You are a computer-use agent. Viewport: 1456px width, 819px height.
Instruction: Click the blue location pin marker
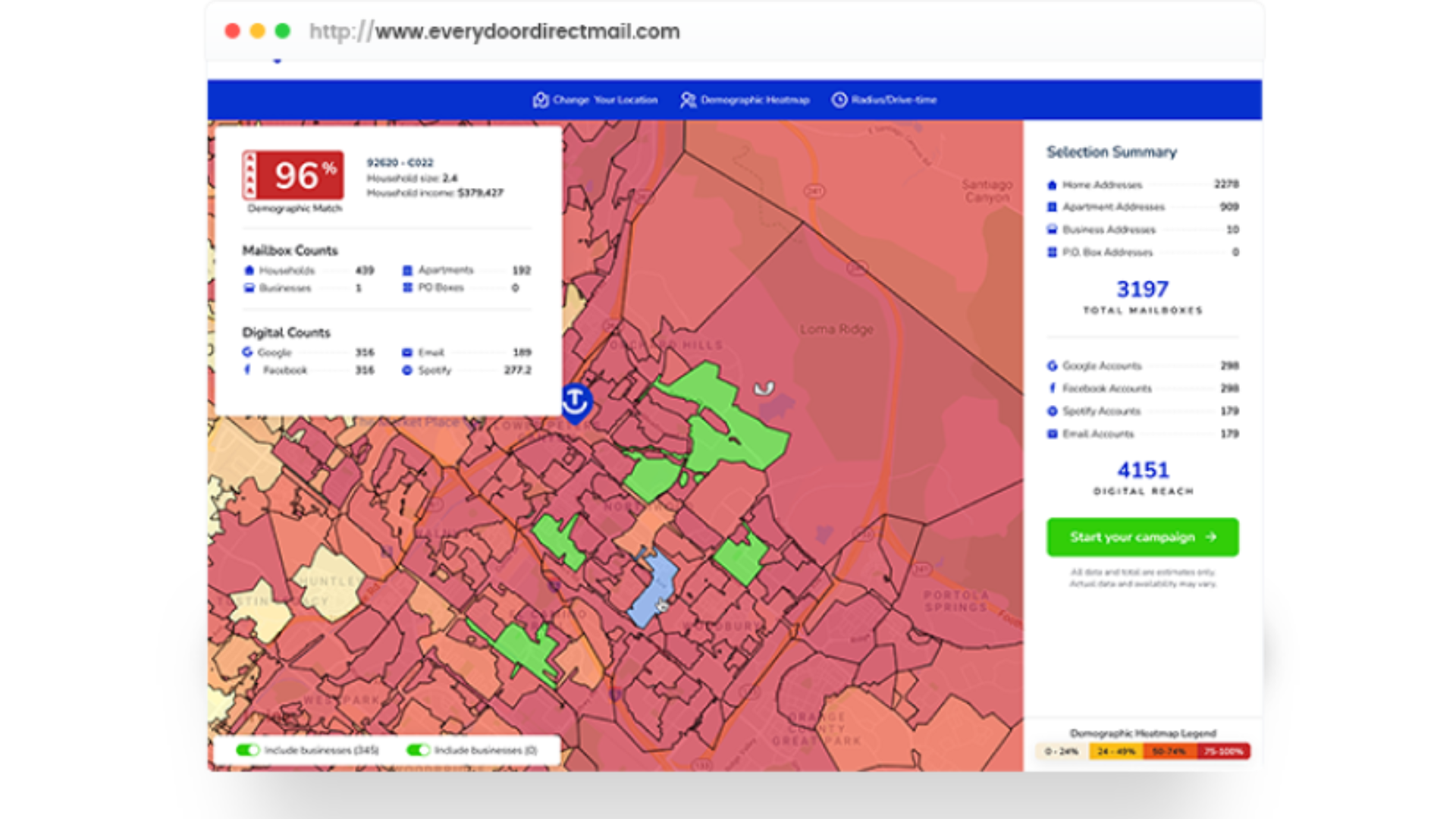pos(576,401)
